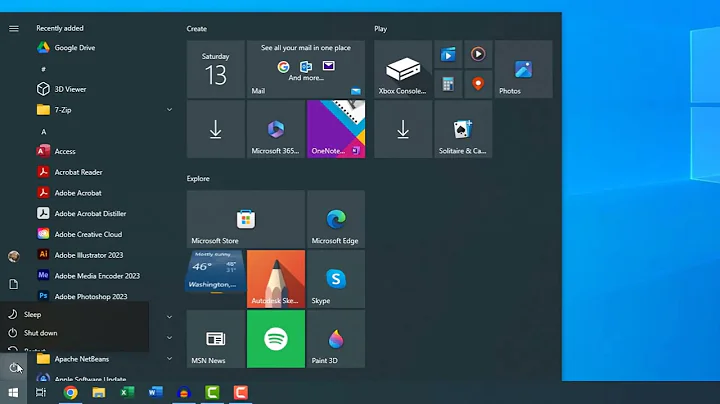Click the download tile in Play group
The height and width of the screenshot is (404, 720).
[x=403, y=129]
